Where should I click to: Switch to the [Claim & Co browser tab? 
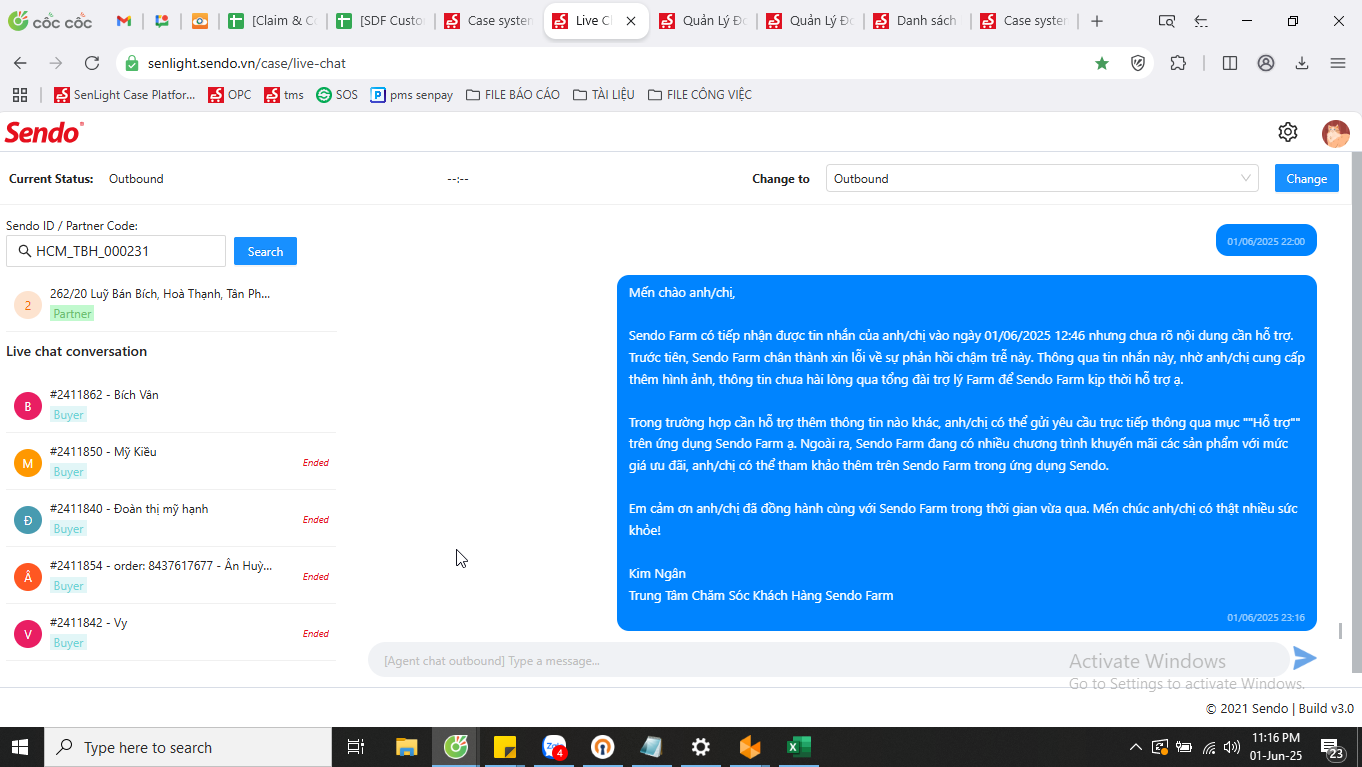[x=272, y=21]
